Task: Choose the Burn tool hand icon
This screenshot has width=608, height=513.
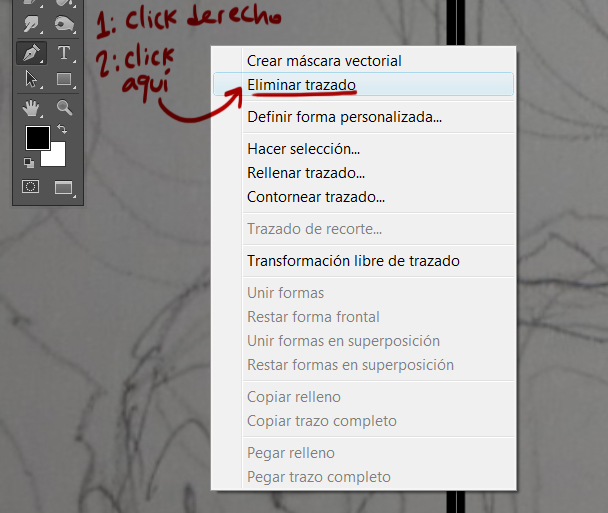Action: point(64,24)
